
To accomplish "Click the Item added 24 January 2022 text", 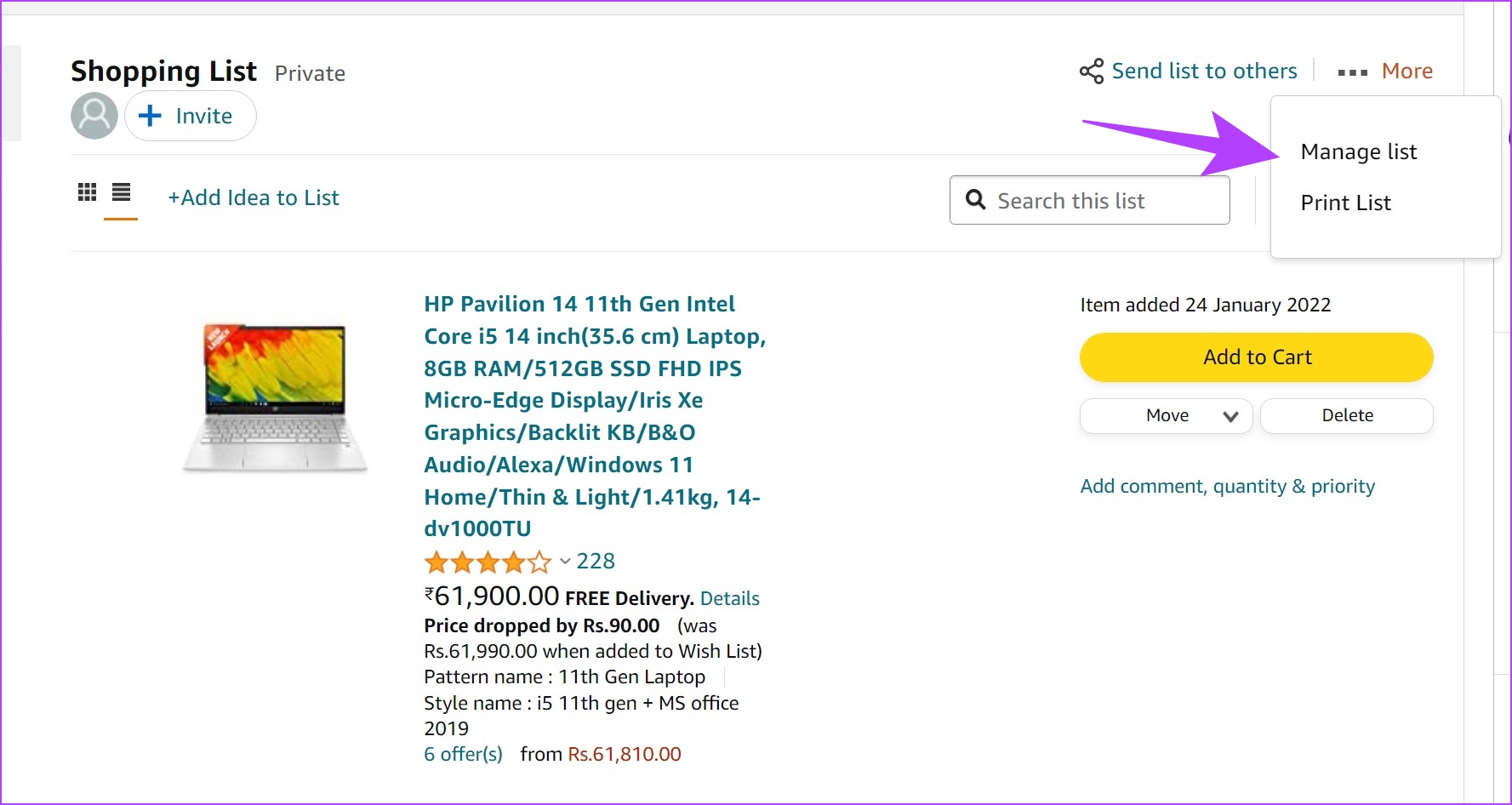I will tap(1205, 305).
